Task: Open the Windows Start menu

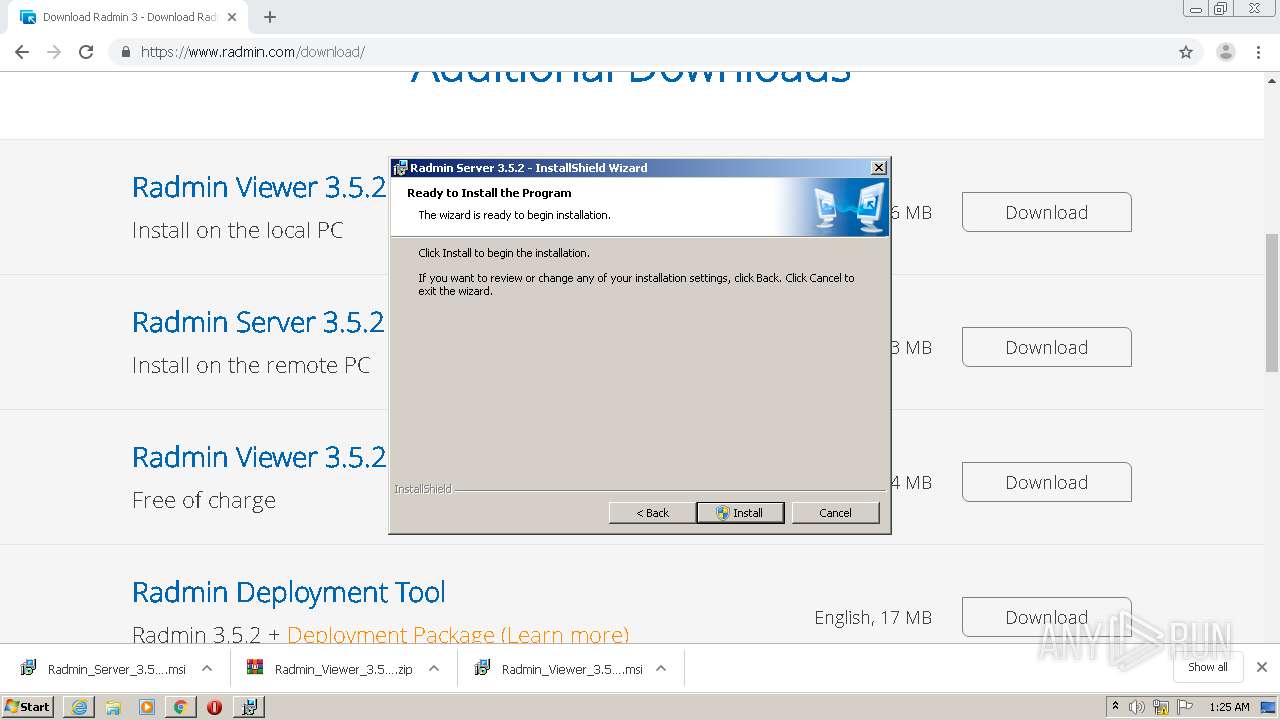Action: pyautogui.click(x=28, y=706)
